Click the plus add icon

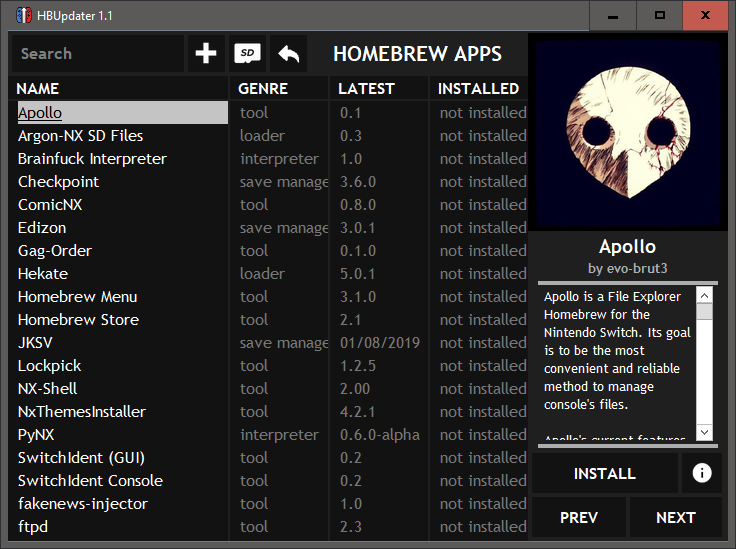coord(206,54)
